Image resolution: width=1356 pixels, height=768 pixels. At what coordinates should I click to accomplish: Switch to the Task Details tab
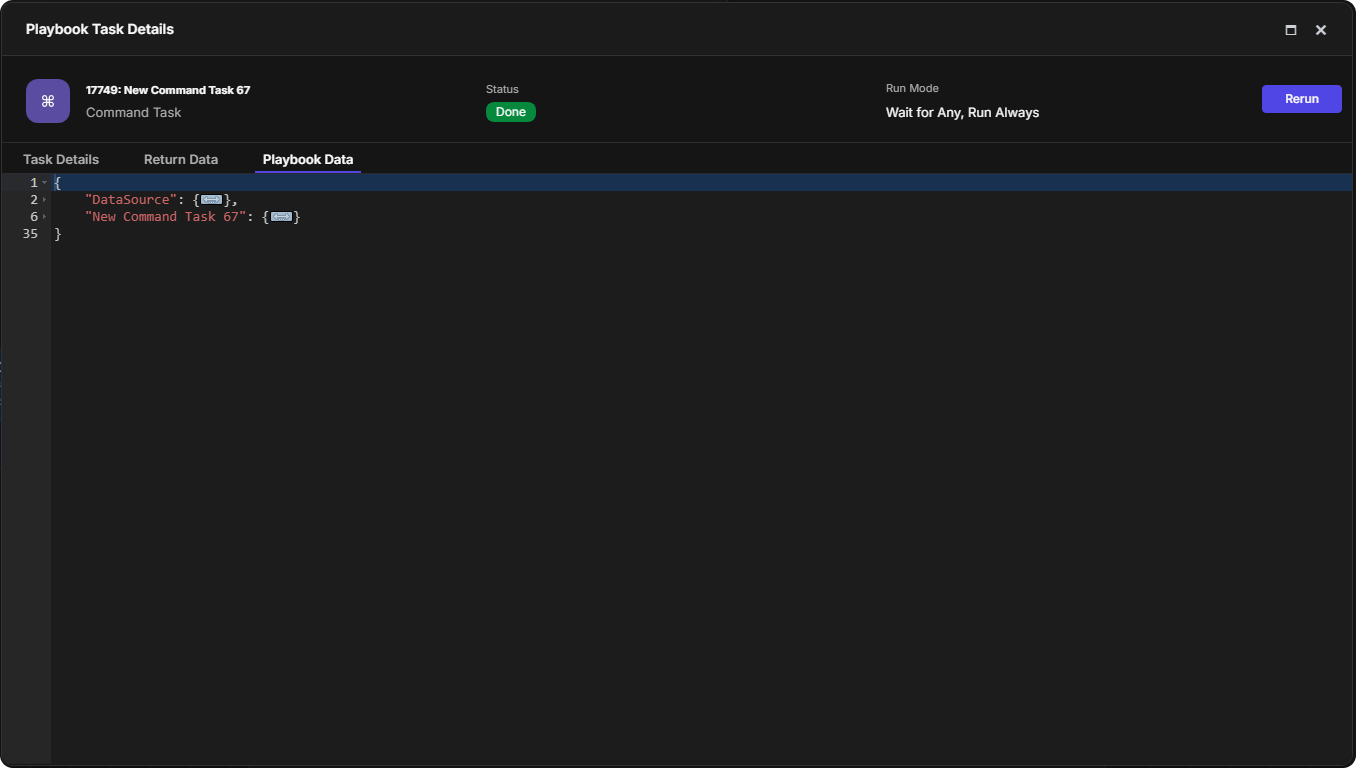pyautogui.click(x=61, y=159)
